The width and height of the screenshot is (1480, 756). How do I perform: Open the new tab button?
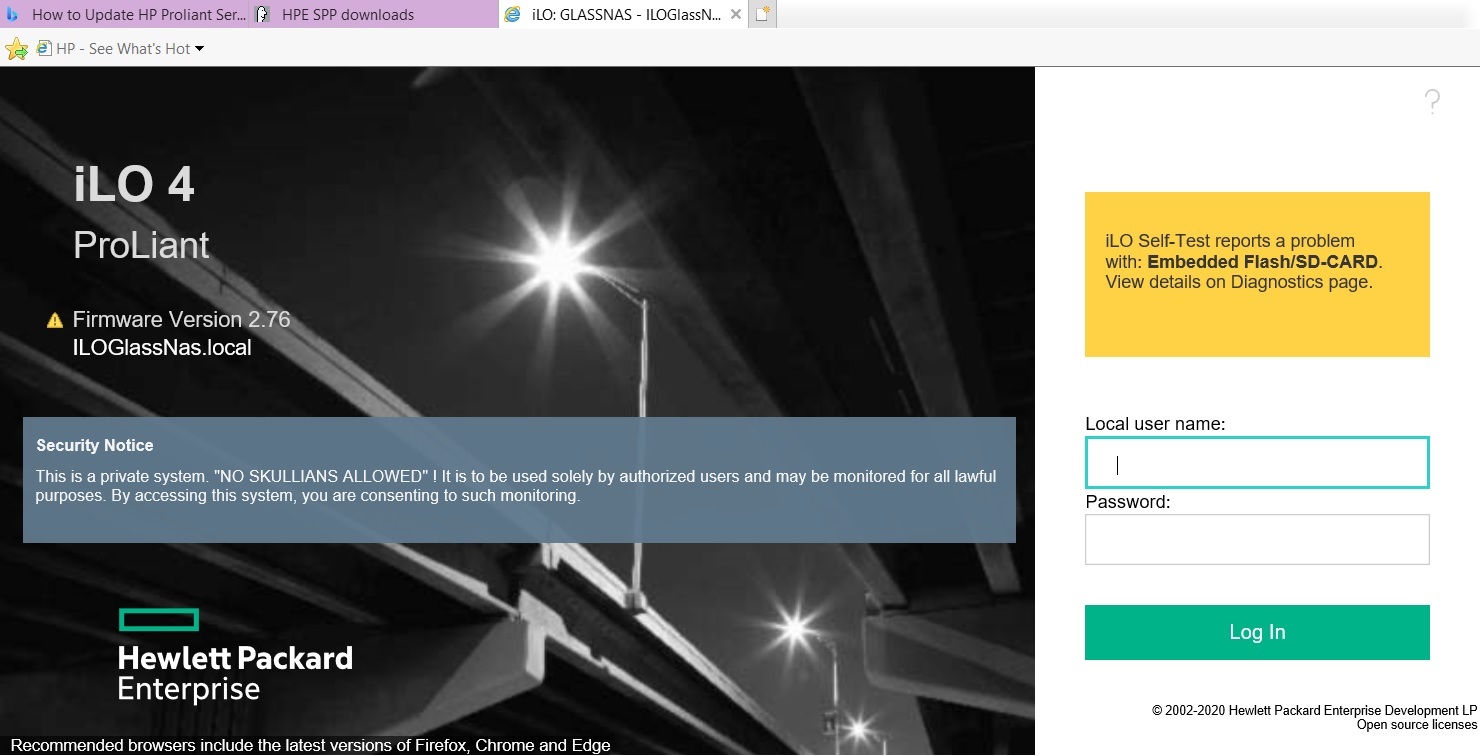click(763, 14)
